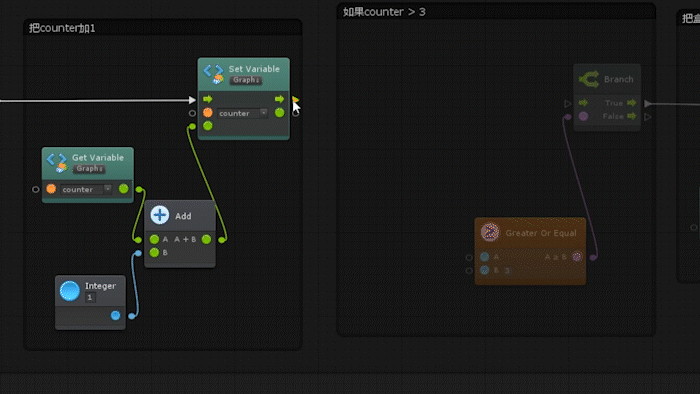Click the green wire from Add to Set Variable
This screenshot has height=394, width=700.
point(208,183)
